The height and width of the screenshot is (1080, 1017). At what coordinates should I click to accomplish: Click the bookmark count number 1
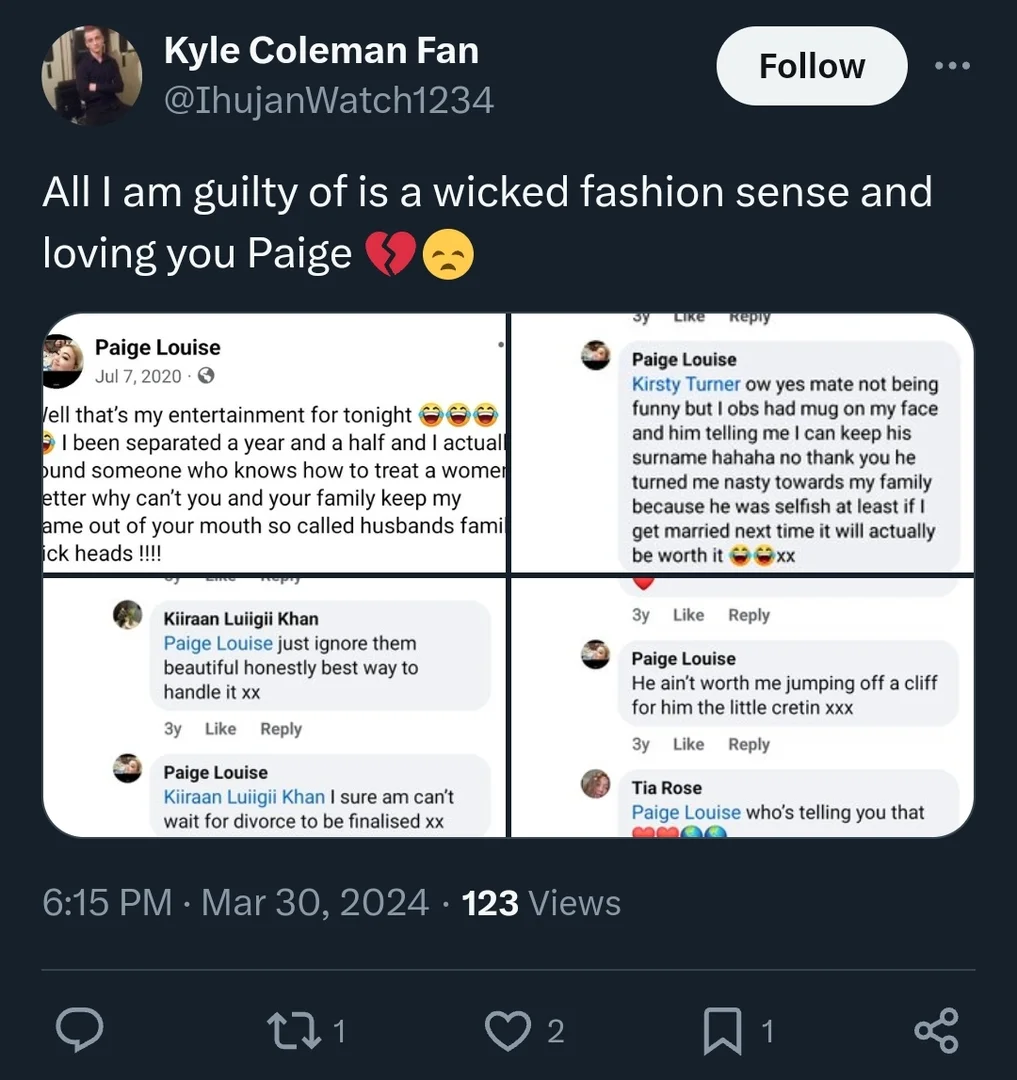pyautogui.click(x=768, y=1031)
